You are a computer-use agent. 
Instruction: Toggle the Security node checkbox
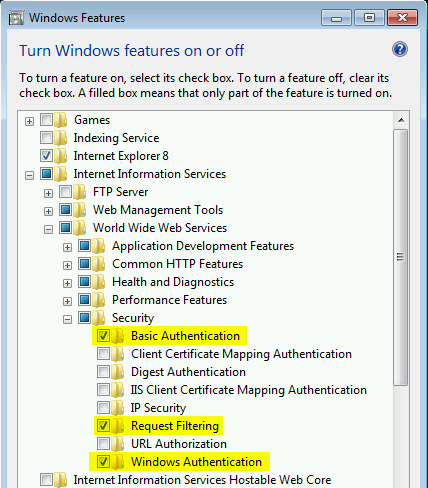click(x=84, y=317)
